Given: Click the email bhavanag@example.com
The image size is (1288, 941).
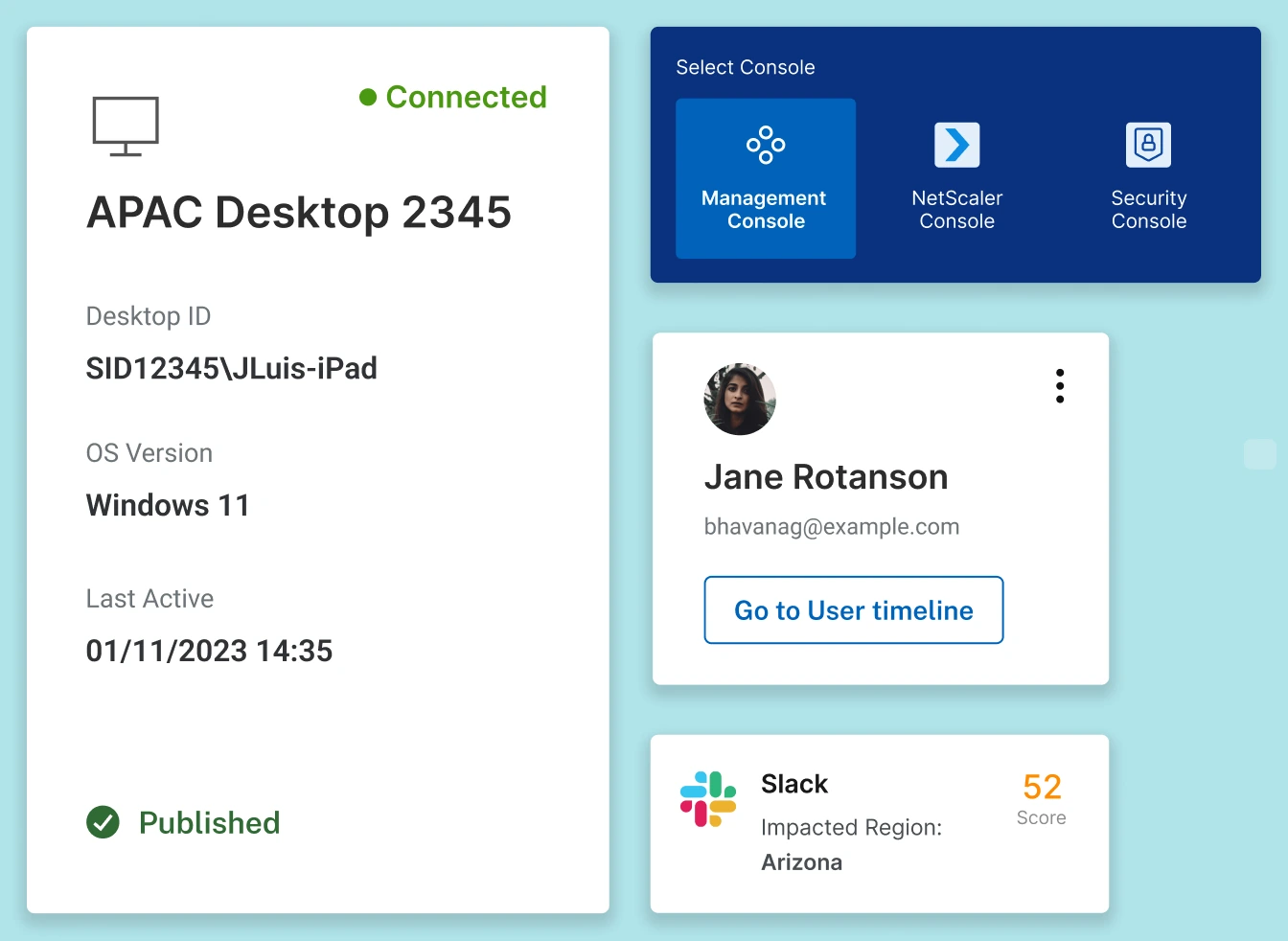Looking at the screenshot, I should tap(832, 527).
